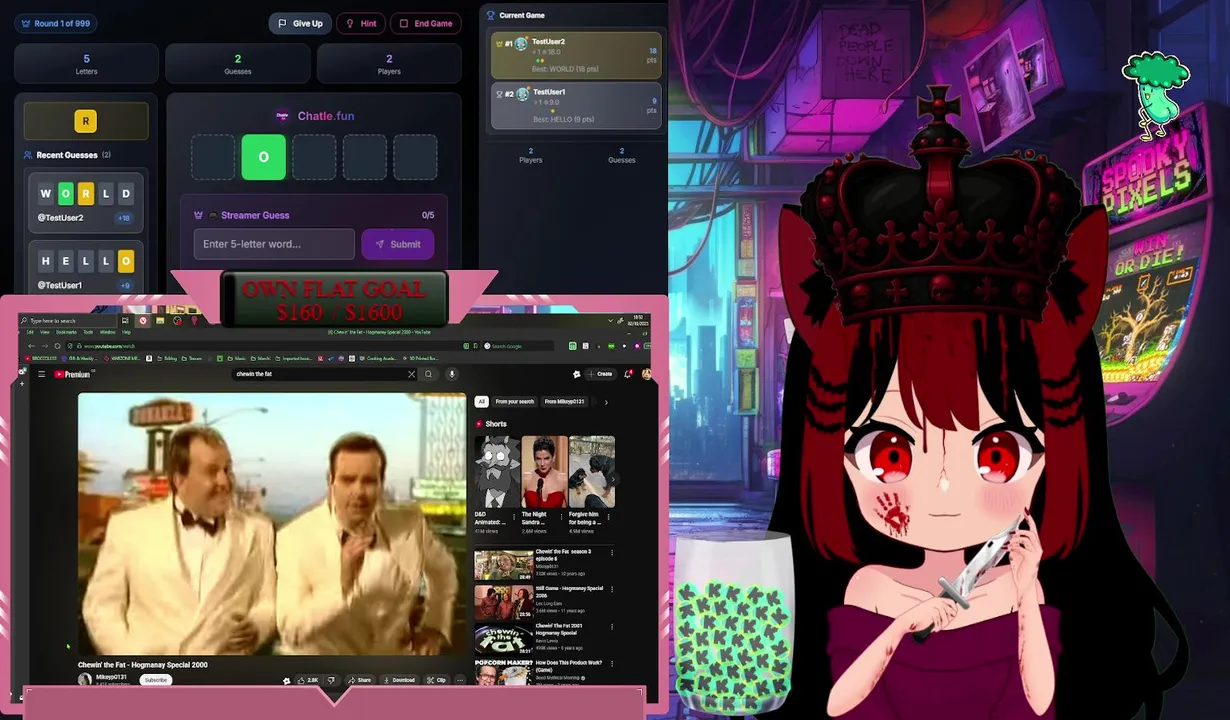Open options menu for season 3 video

(x=612, y=553)
